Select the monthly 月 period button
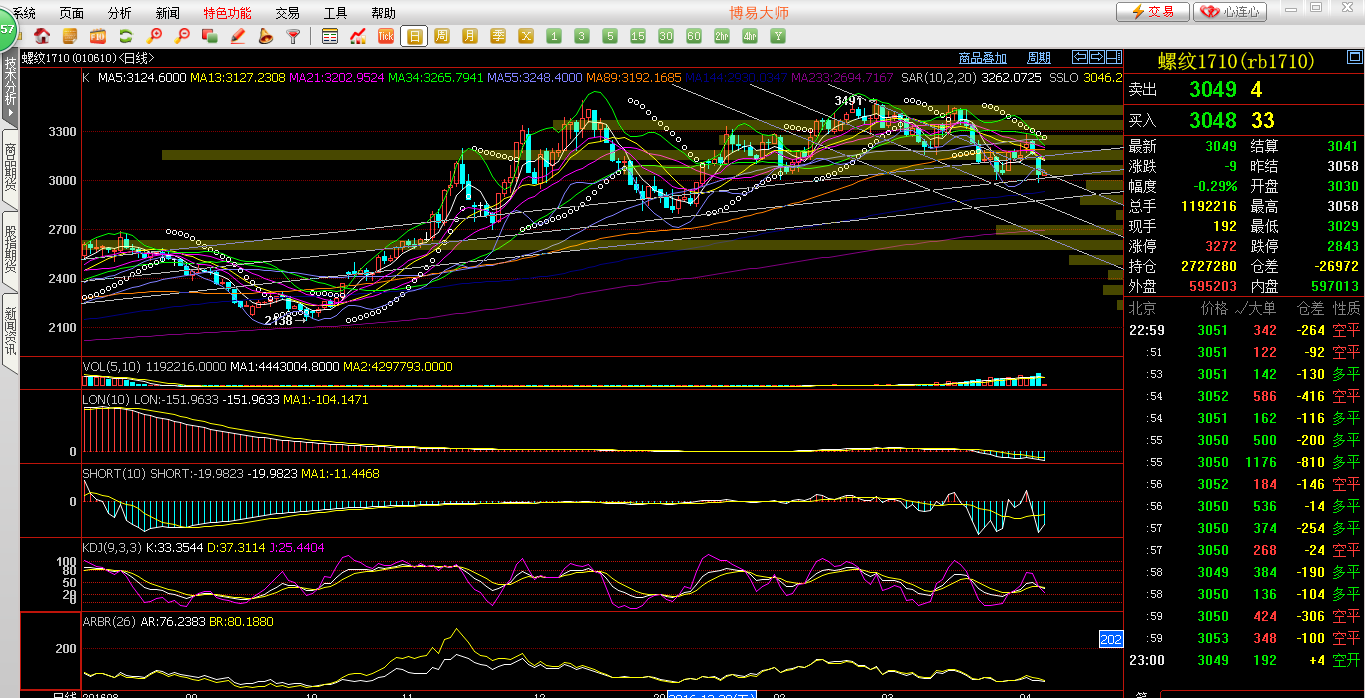This screenshot has height=698, width=1365. [470, 36]
